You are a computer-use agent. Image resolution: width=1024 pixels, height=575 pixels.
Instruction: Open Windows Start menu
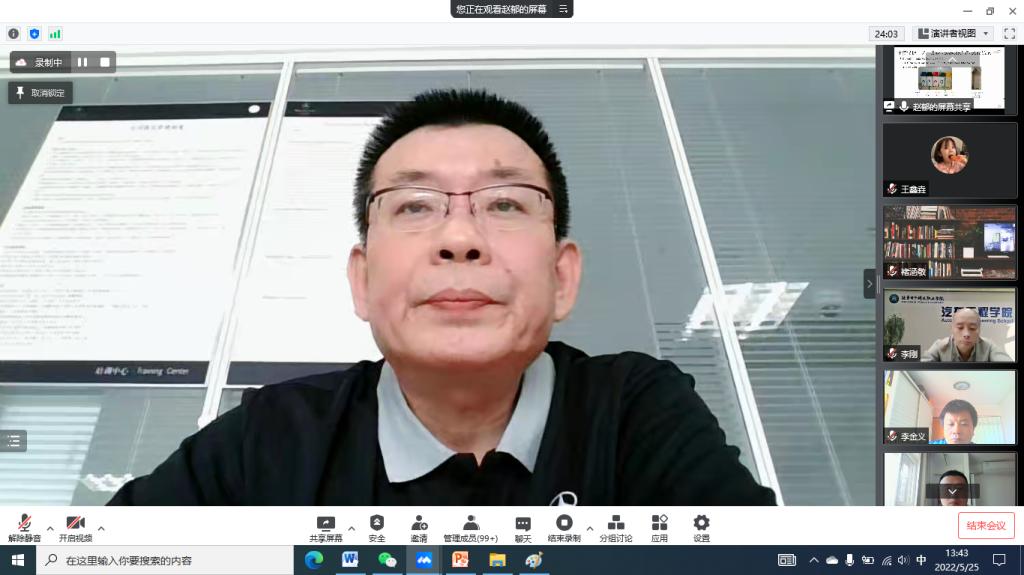[18, 560]
